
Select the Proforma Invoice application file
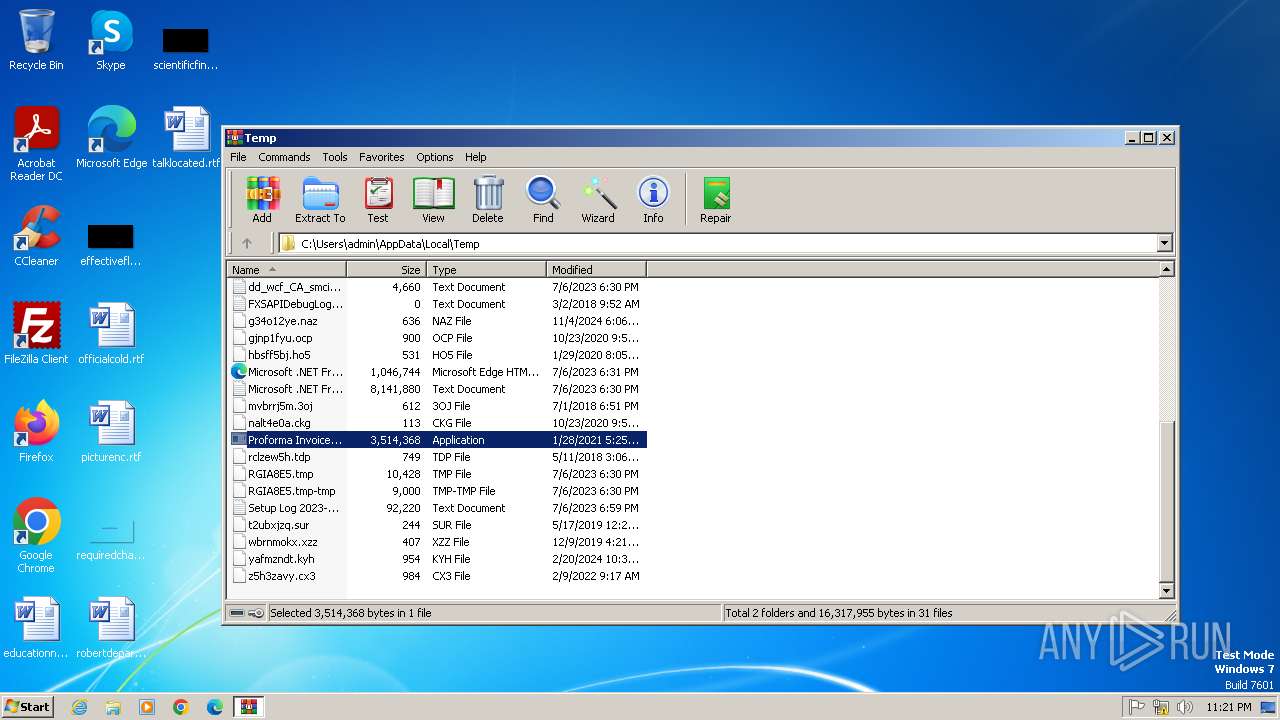tap(438, 440)
